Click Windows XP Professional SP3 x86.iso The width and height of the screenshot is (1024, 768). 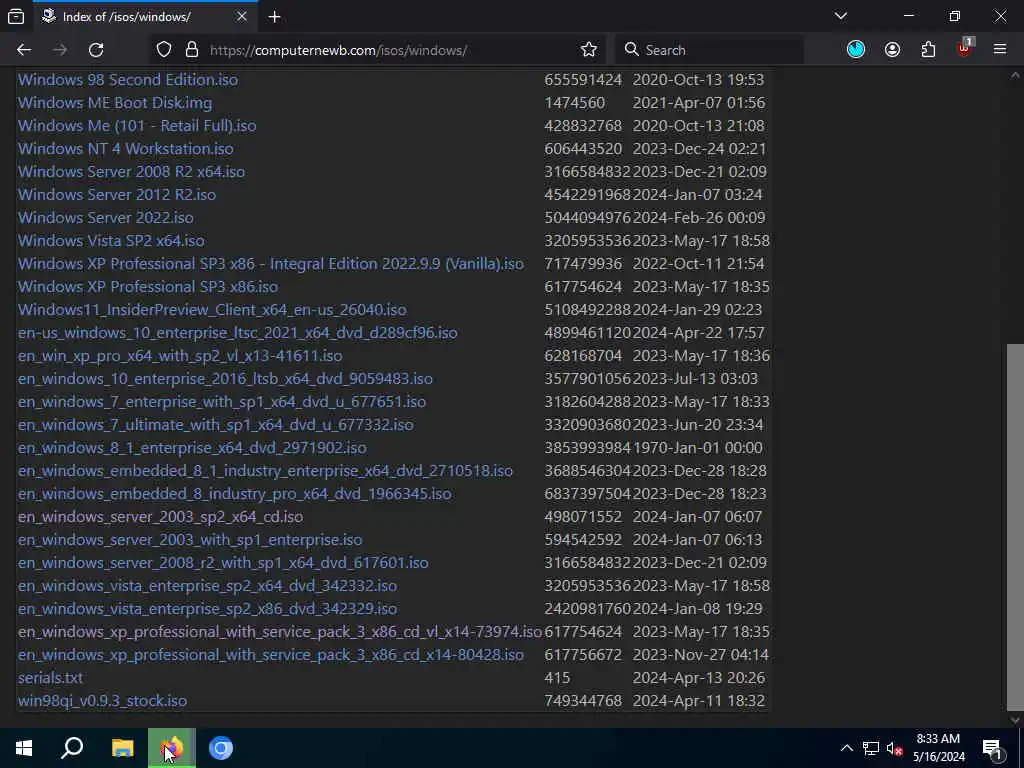pos(148,287)
